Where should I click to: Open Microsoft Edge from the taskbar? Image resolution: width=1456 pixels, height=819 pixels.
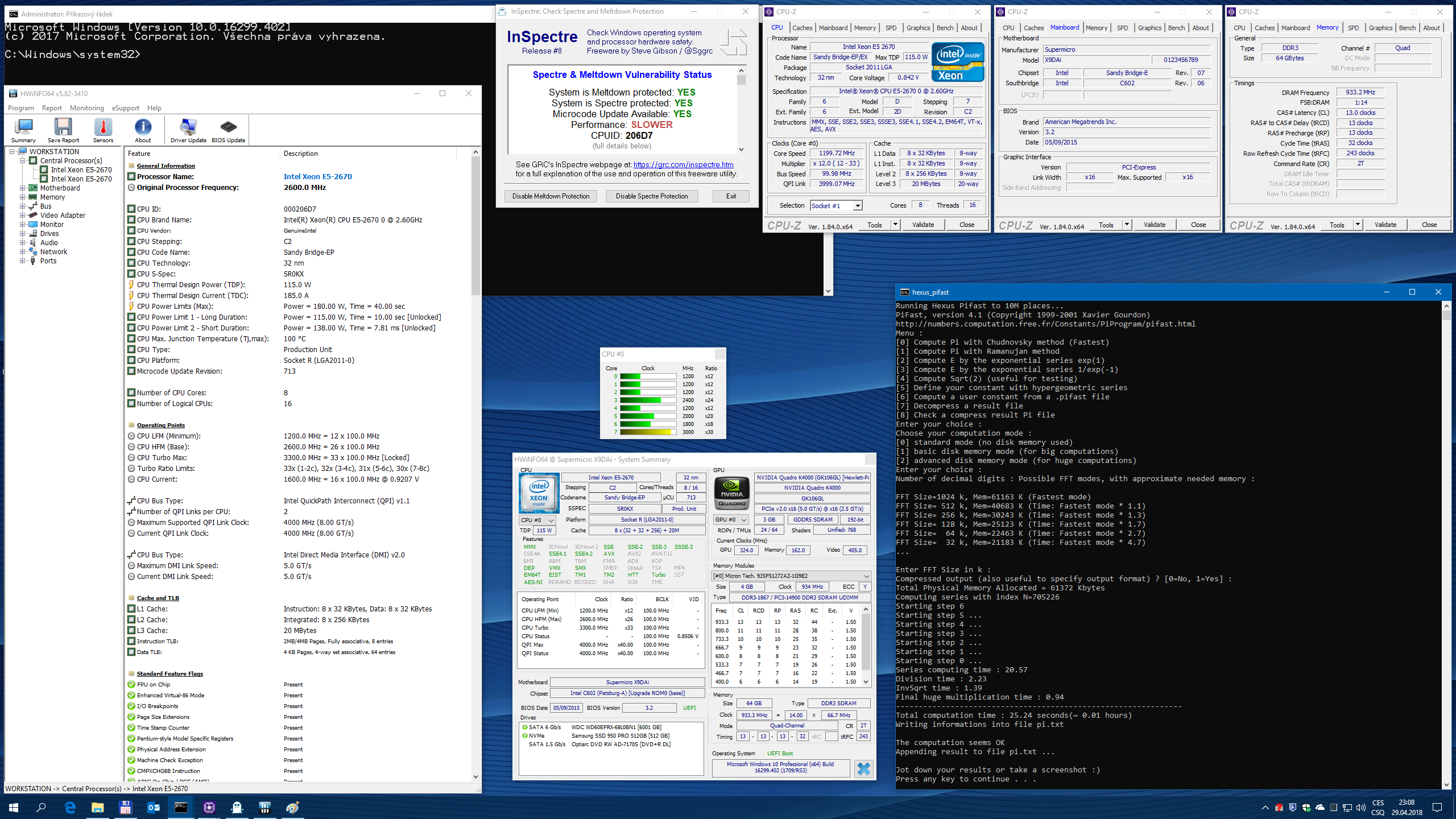pyautogui.click(x=70, y=807)
